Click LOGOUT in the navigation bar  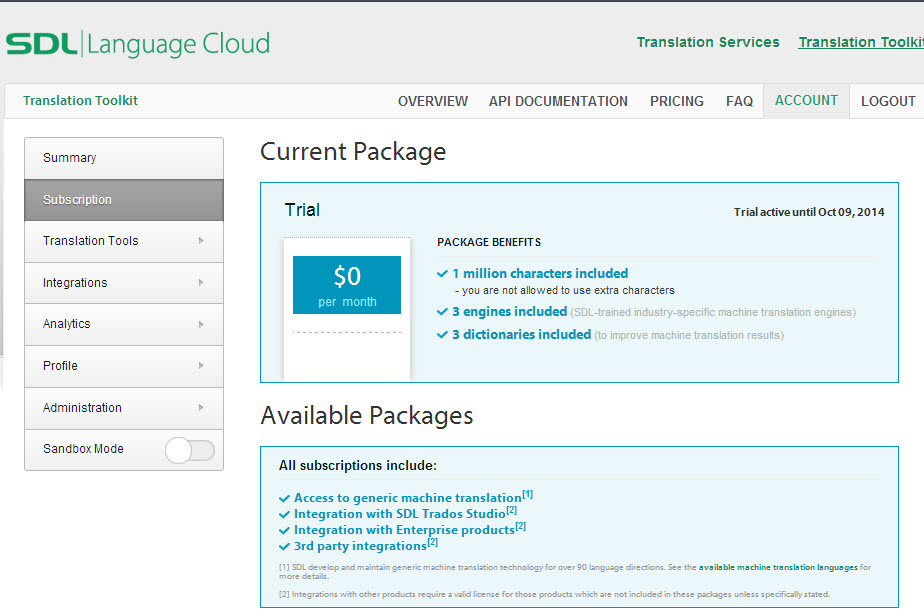(x=888, y=101)
